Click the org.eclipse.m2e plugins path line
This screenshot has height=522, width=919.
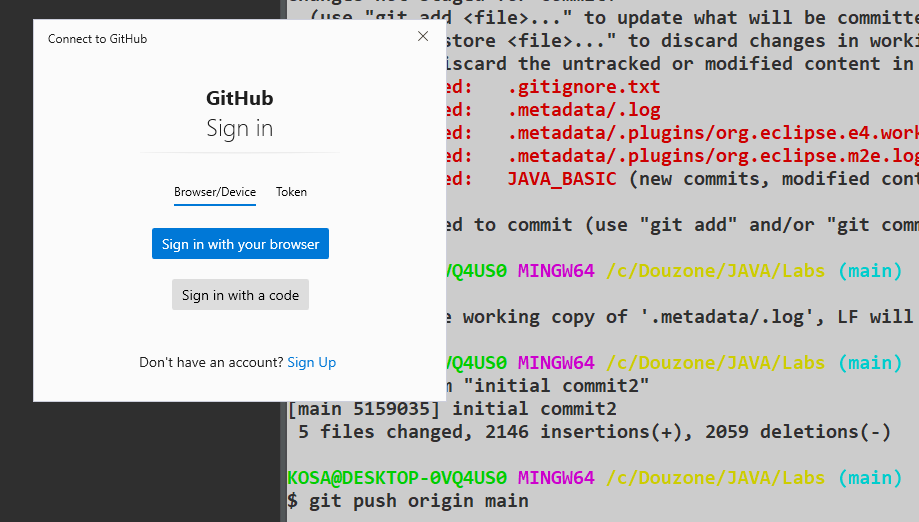(x=713, y=156)
